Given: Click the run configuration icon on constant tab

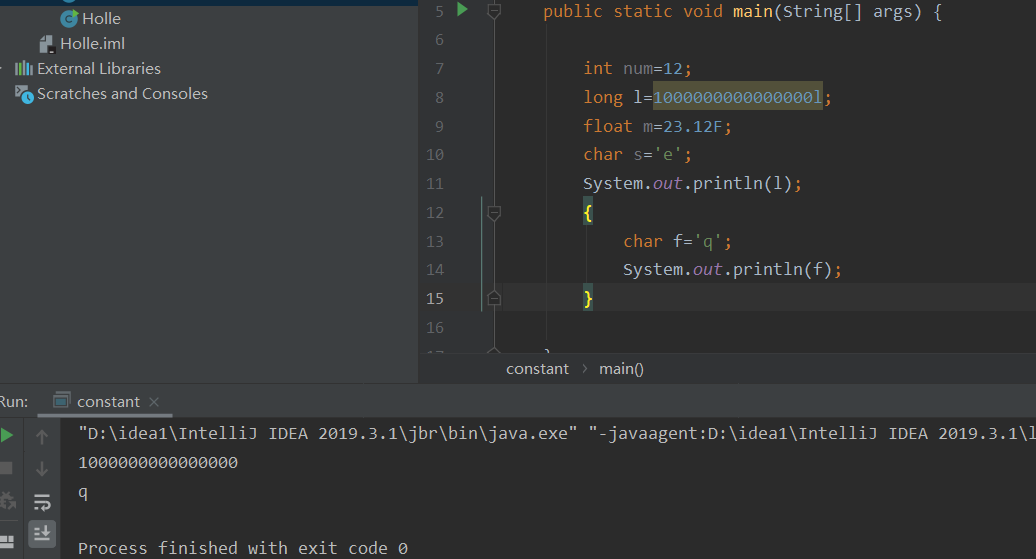Looking at the screenshot, I should pos(61,400).
